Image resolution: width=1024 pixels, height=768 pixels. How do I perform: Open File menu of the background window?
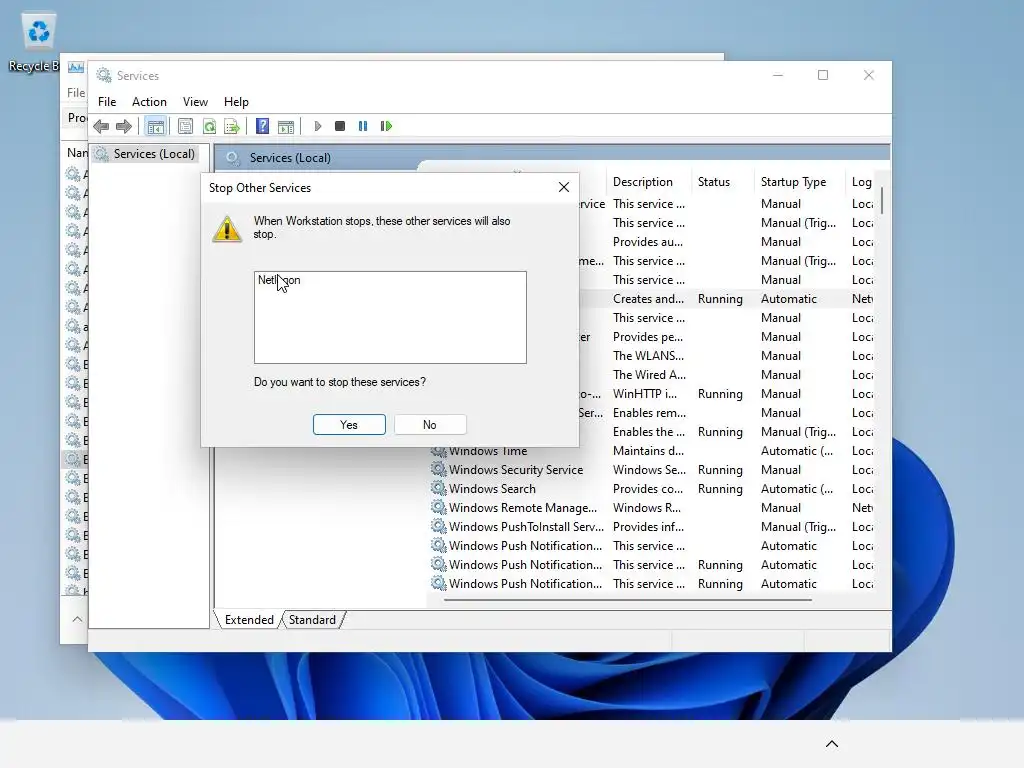click(x=76, y=93)
